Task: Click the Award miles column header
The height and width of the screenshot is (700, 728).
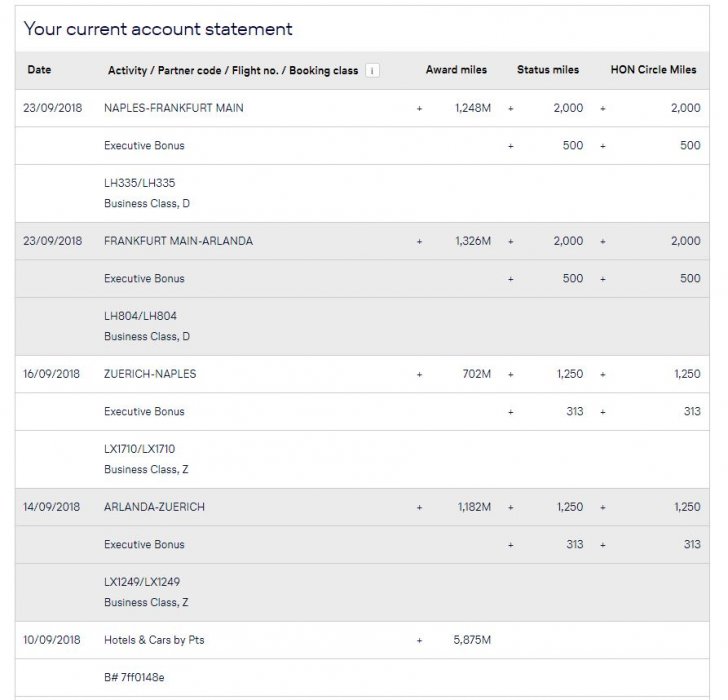Action: (x=456, y=71)
